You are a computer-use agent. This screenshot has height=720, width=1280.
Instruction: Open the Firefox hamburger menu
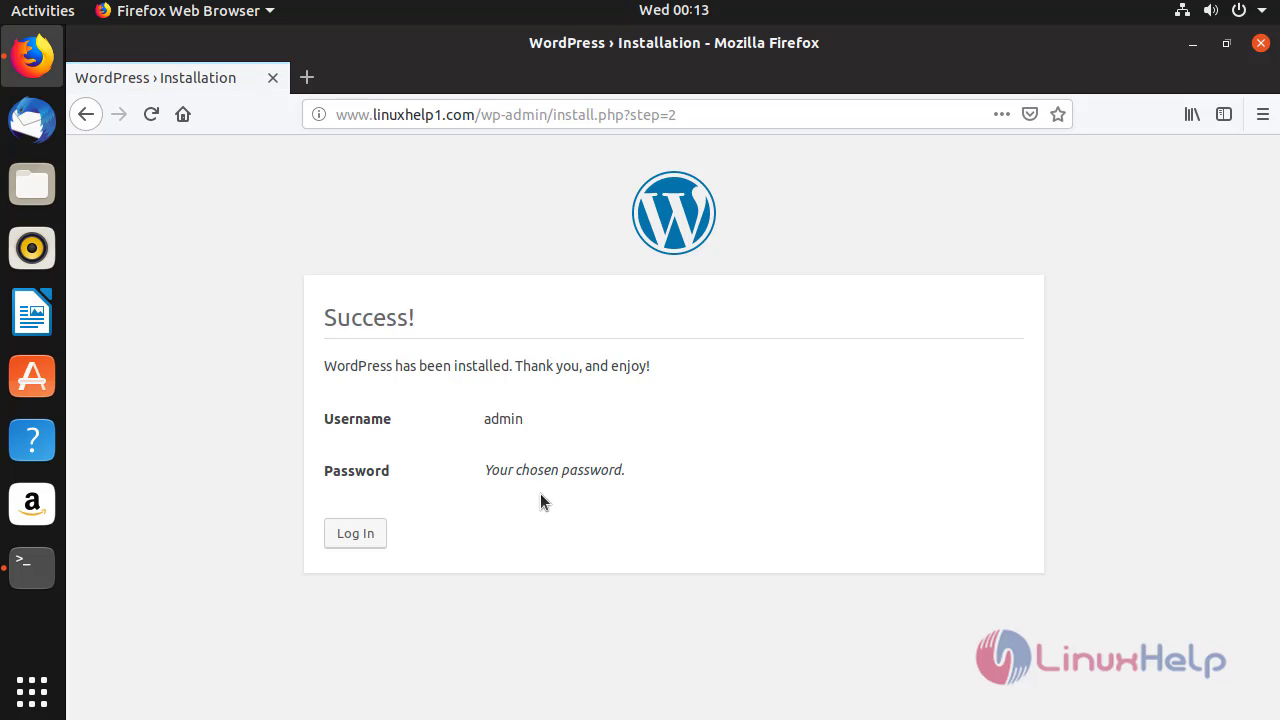(1262, 114)
